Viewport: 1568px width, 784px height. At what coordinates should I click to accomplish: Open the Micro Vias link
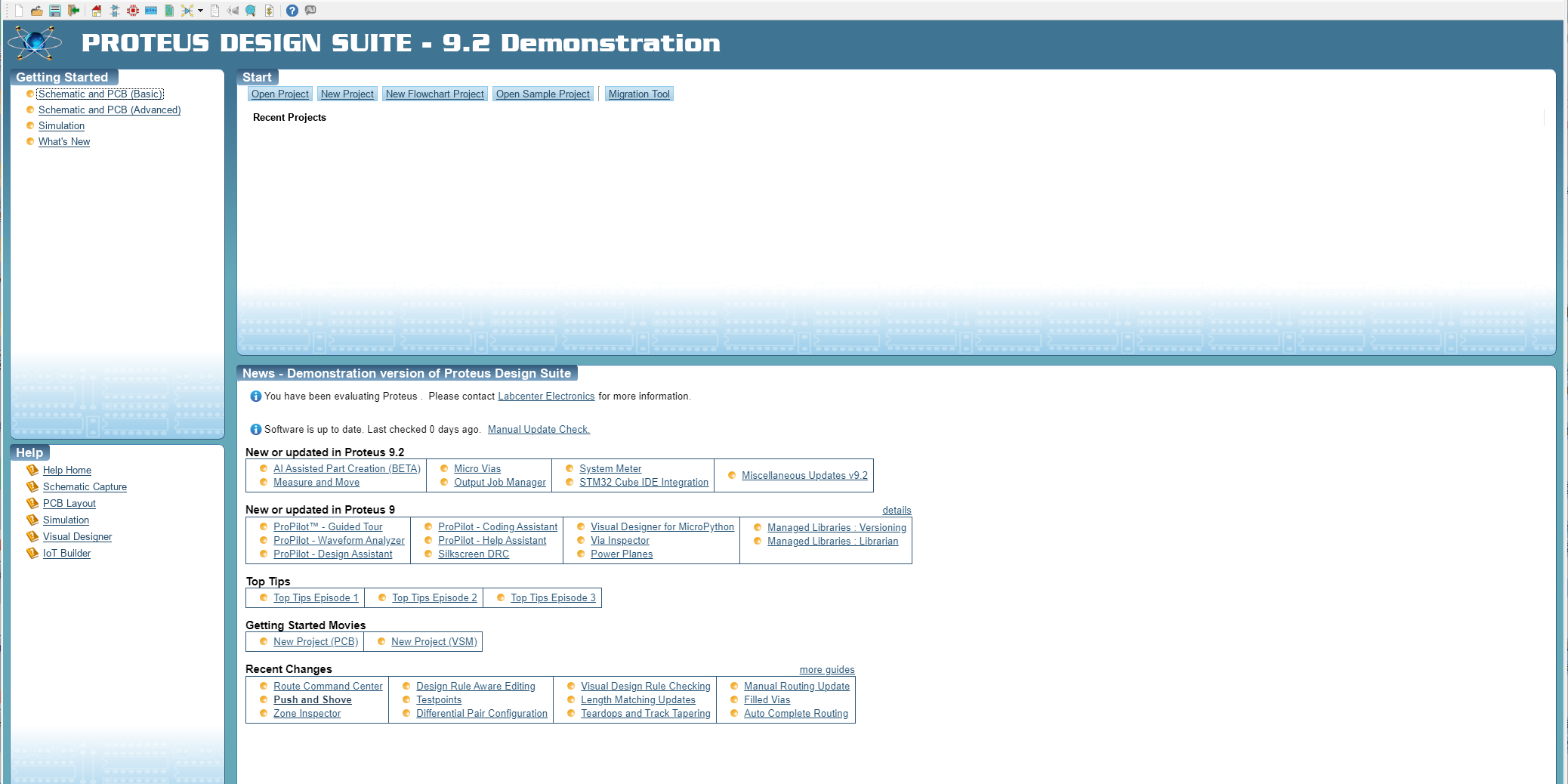(x=477, y=469)
